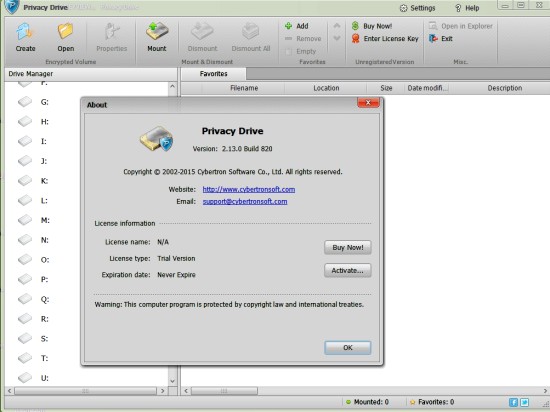Click the Drive Manager panel header

pos(91,74)
